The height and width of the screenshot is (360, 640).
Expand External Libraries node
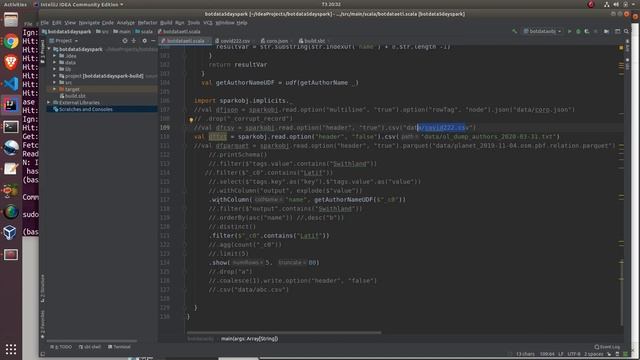tap(49, 102)
